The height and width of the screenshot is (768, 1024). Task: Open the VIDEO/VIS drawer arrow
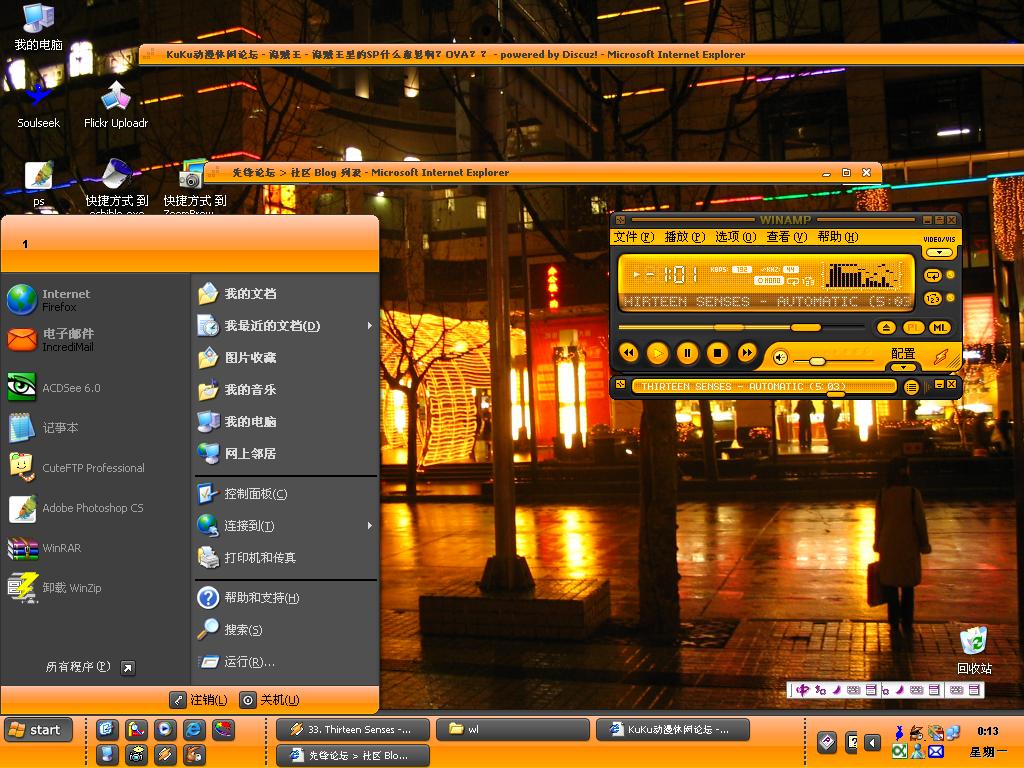click(939, 252)
